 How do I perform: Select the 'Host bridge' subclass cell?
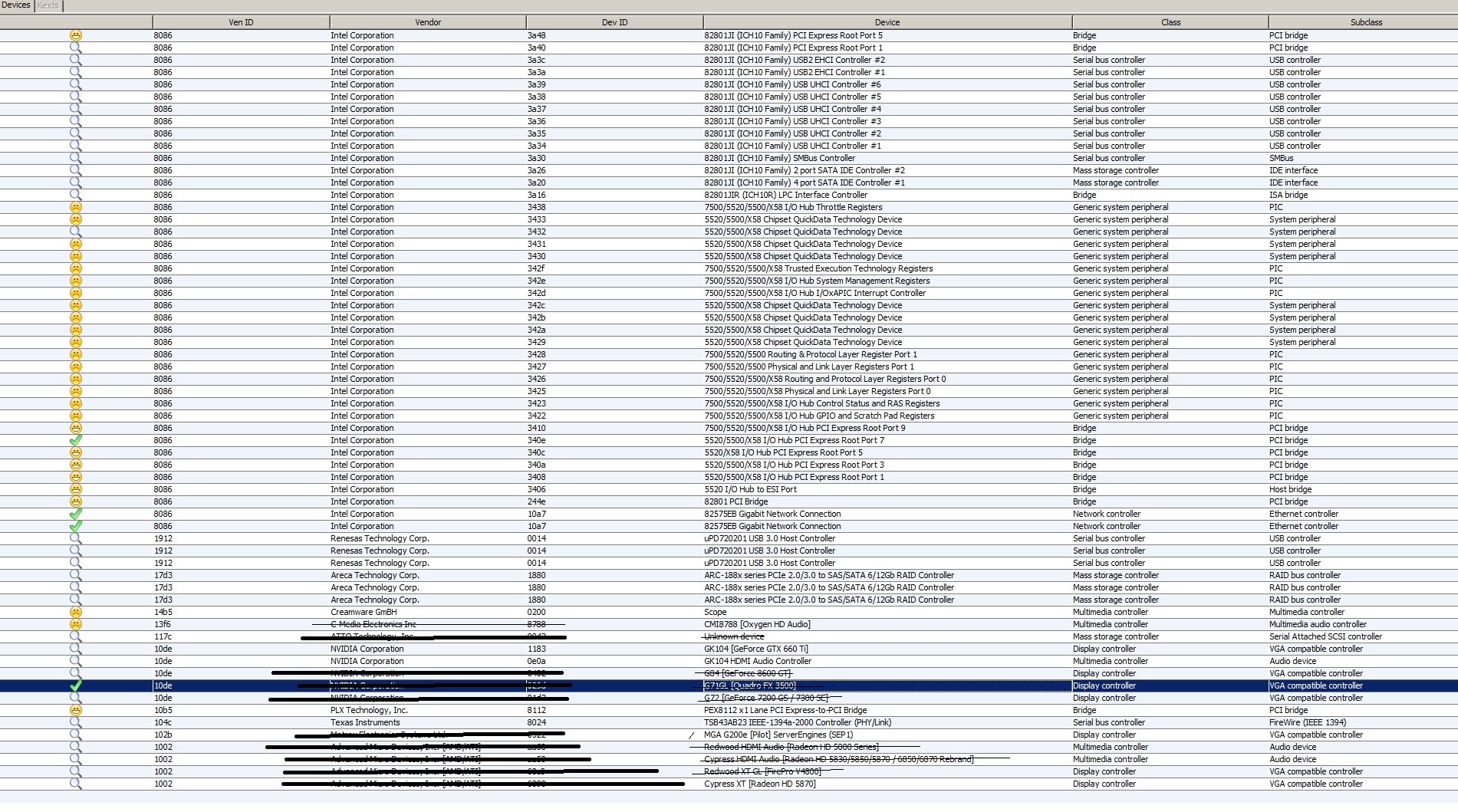(x=1363, y=489)
